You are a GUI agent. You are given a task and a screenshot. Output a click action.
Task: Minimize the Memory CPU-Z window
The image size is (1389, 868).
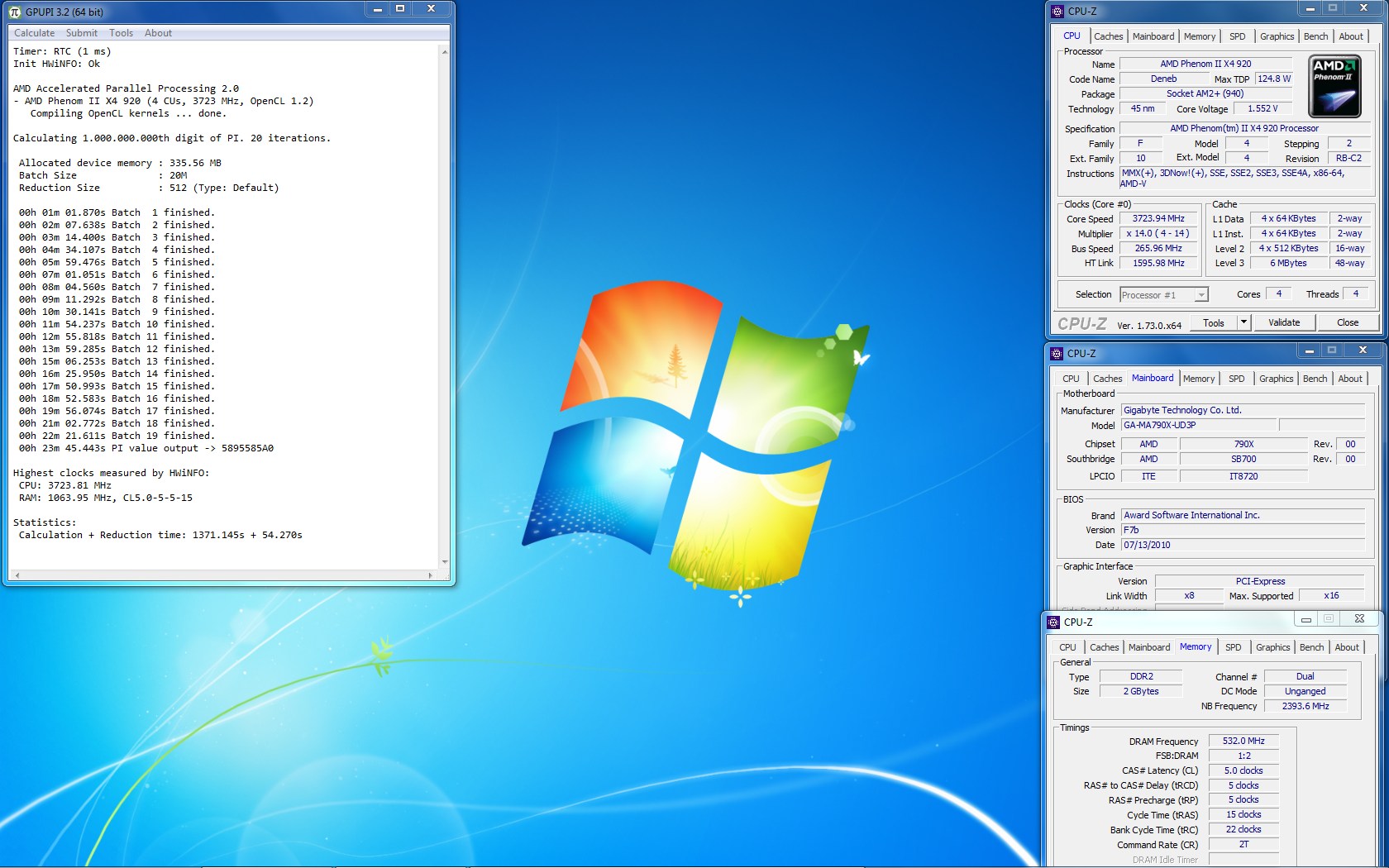(1305, 619)
